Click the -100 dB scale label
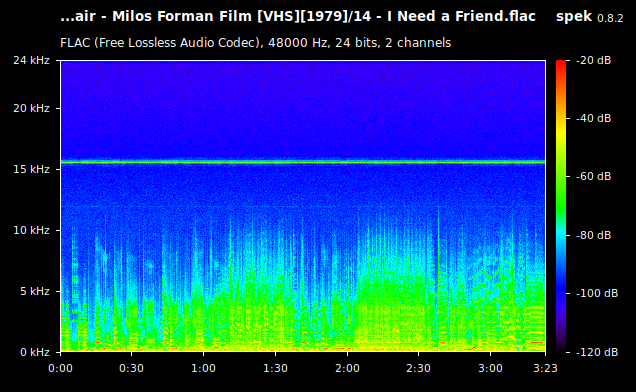636x392 pixels. 597,293
